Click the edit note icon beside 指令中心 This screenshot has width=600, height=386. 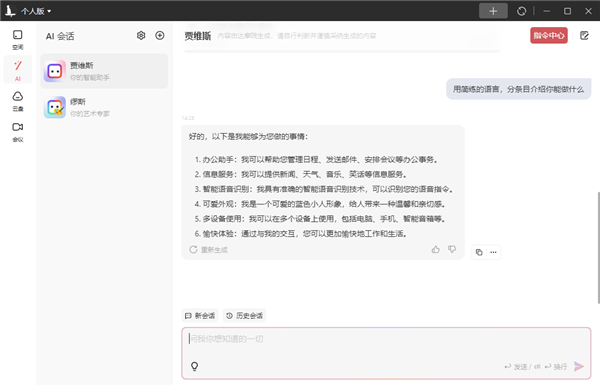[x=584, y=36]
